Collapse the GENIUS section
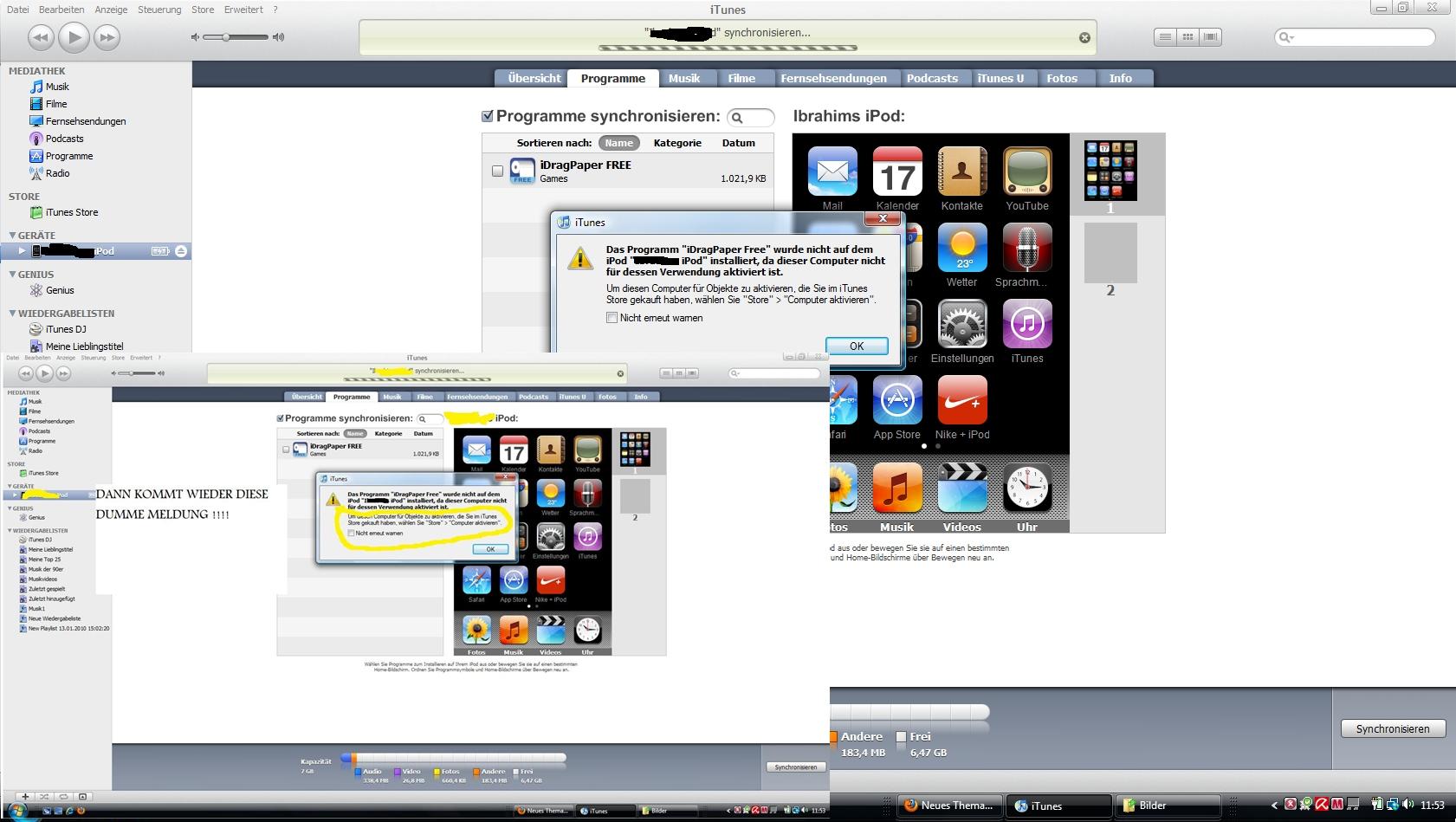 click(x=12, y=274)
